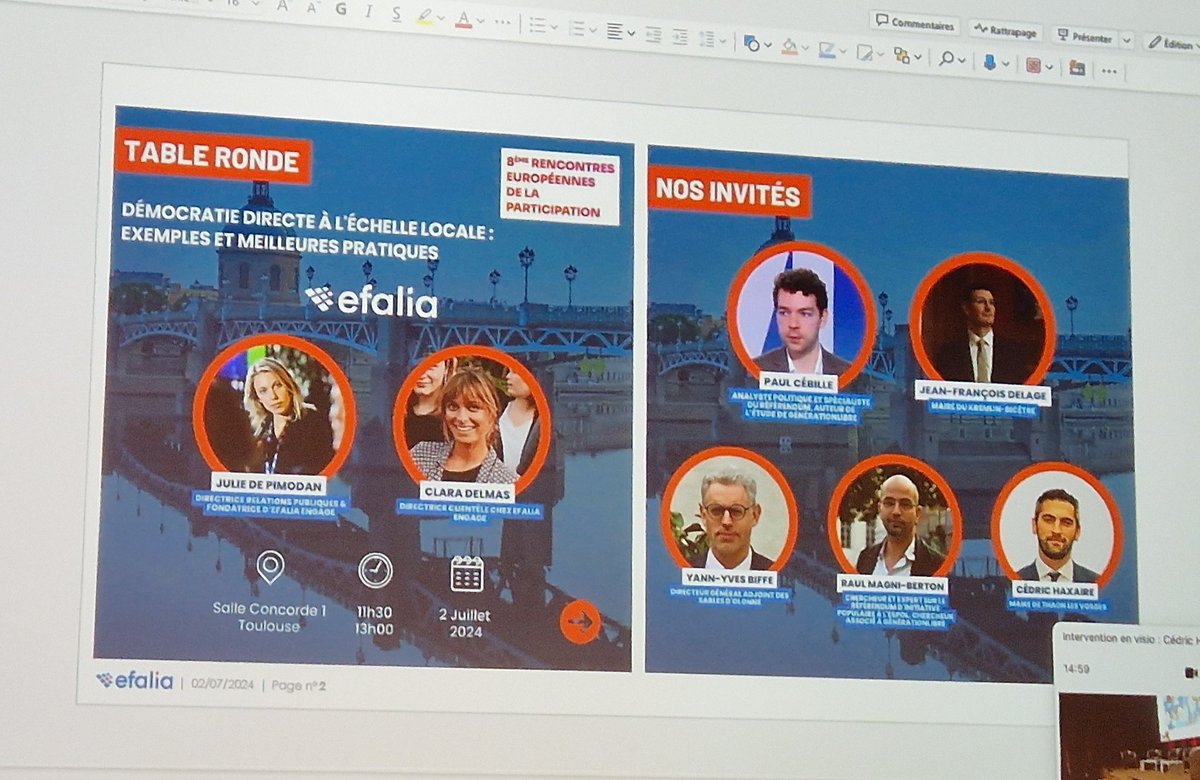This screenshot has height=780, width=1200.
Task: Open the Find search tool
Action: (946, 58)
